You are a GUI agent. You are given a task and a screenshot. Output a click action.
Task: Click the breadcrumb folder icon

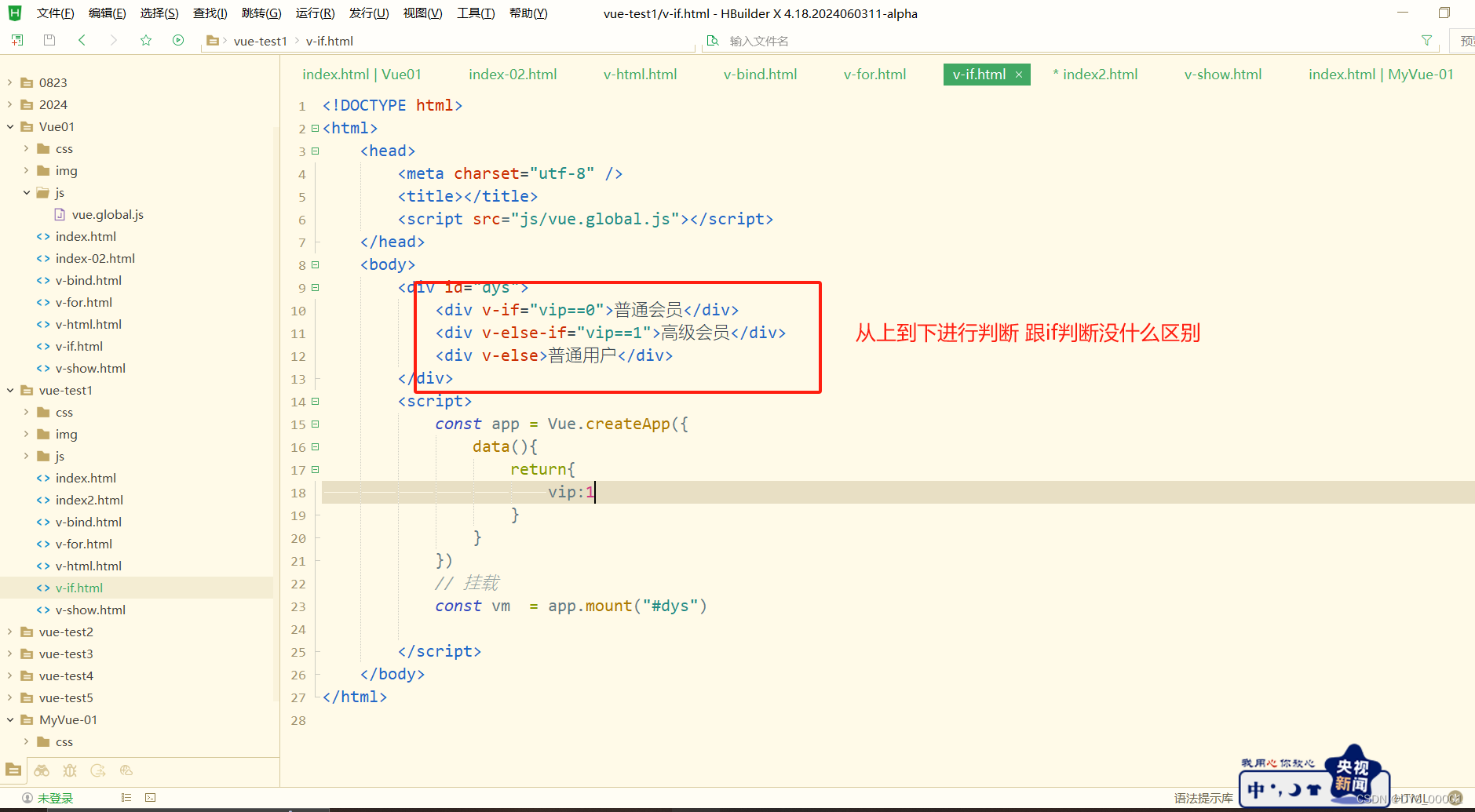213,41
